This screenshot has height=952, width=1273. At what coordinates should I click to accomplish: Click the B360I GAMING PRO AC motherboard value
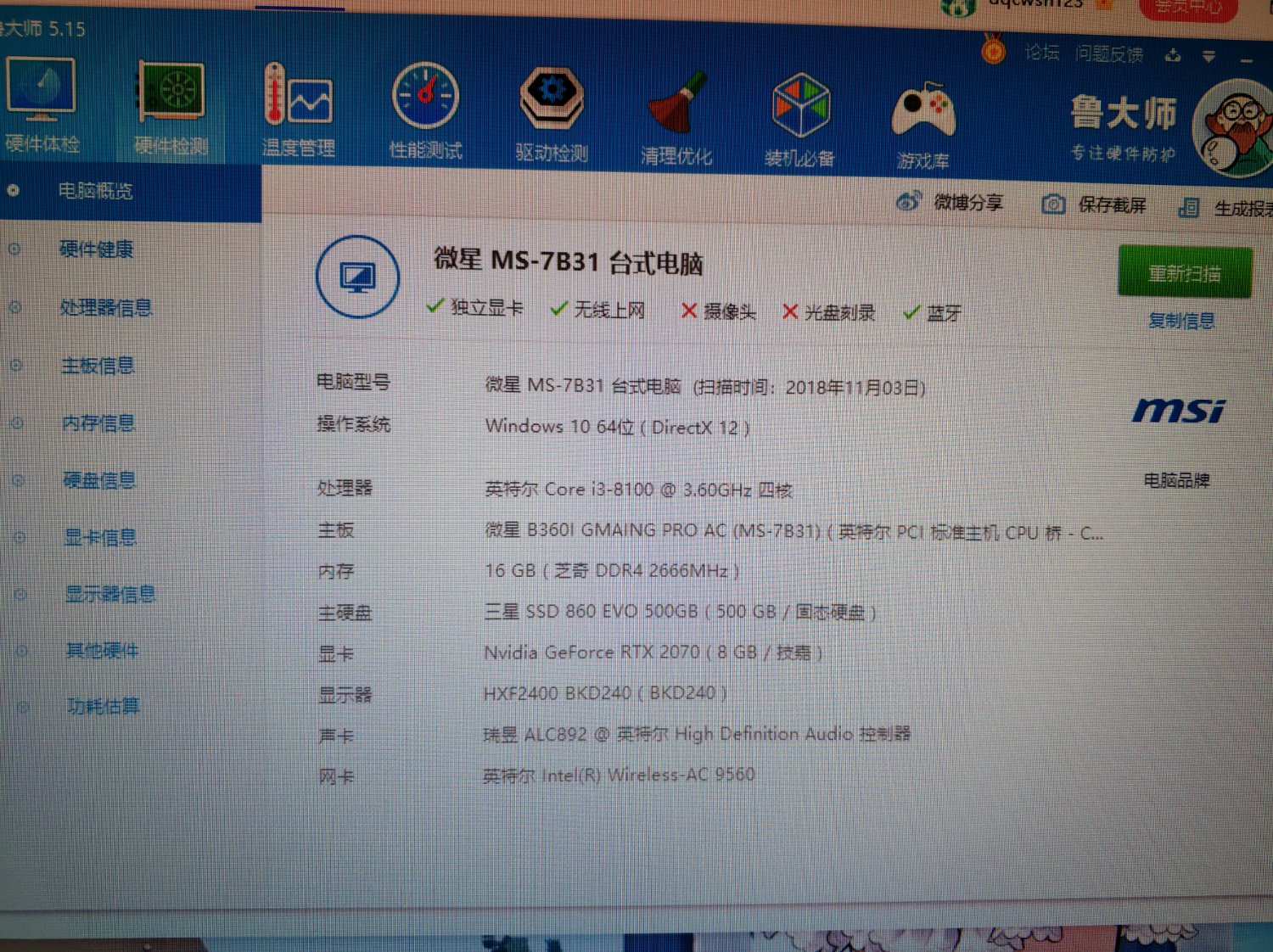tap(794, 532)
